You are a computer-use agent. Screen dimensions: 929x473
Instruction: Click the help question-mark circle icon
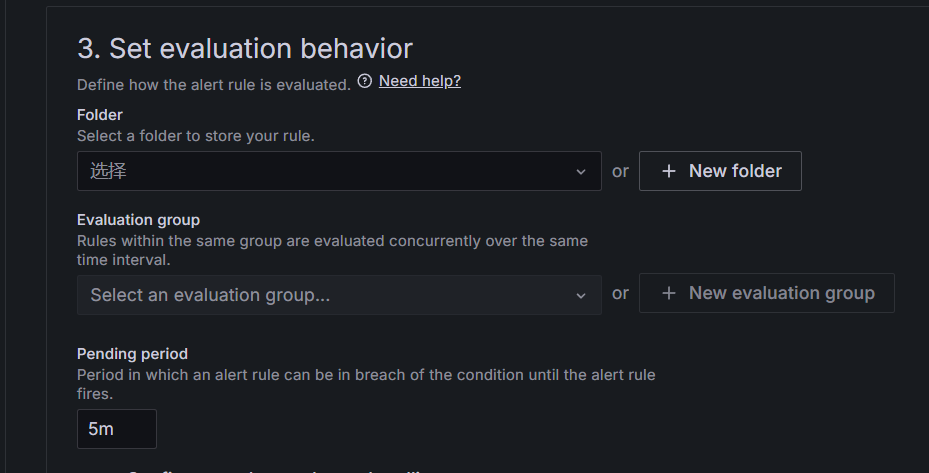coord(365,81)
